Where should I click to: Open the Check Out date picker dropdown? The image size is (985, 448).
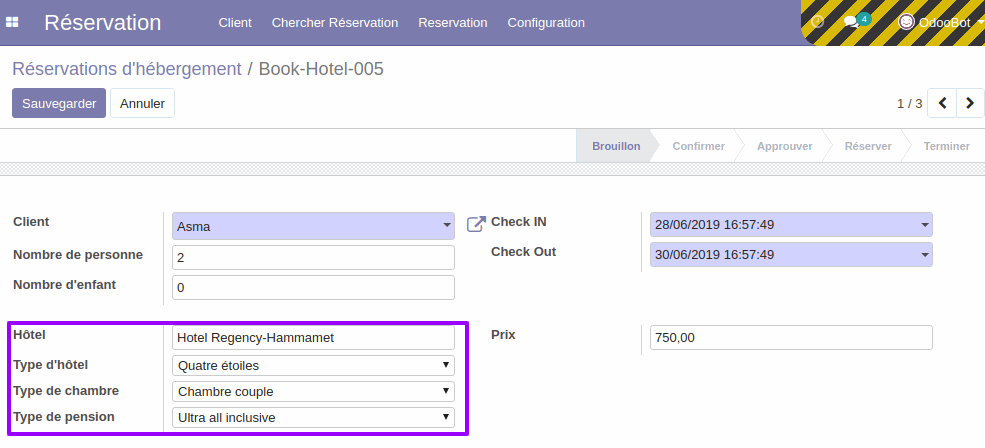(x=791, y=254)
